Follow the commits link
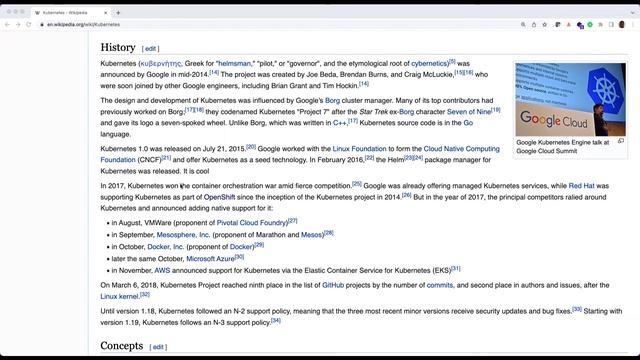This screenshot has height=360, width=640. pos(440,285)
